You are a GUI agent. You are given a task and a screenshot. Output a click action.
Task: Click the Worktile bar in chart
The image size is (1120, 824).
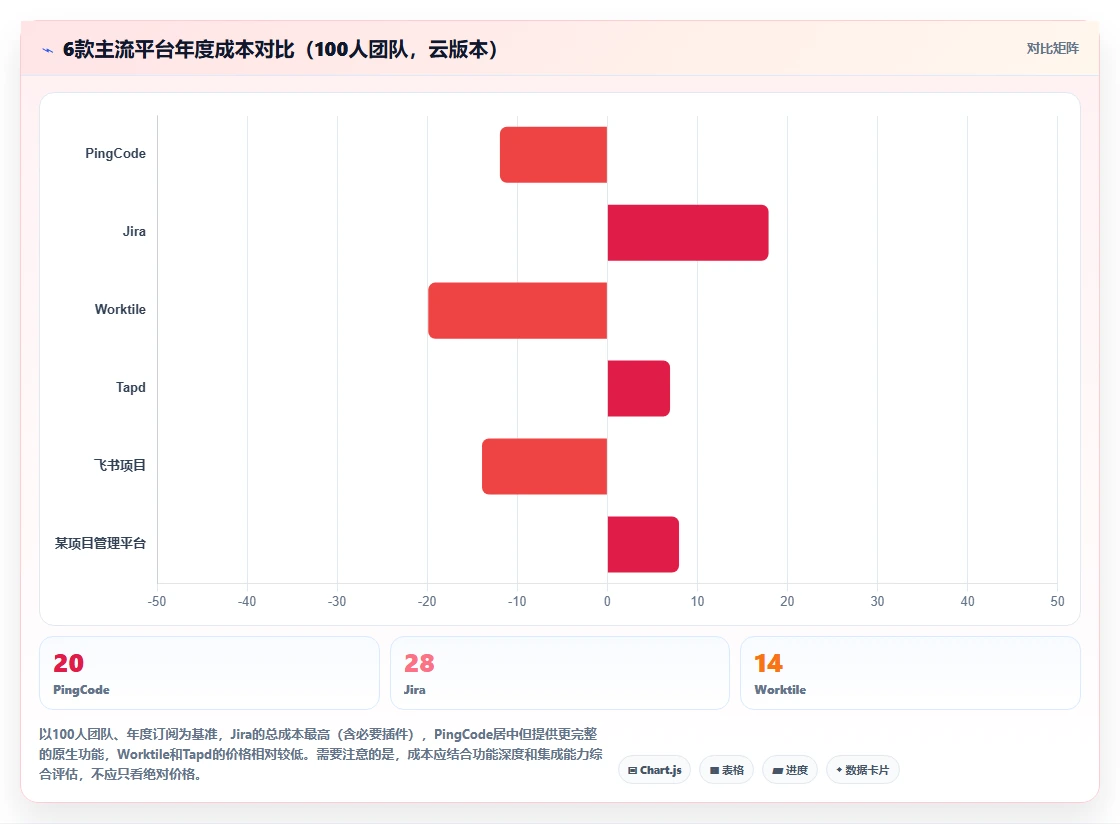click(x=518, y=311)
